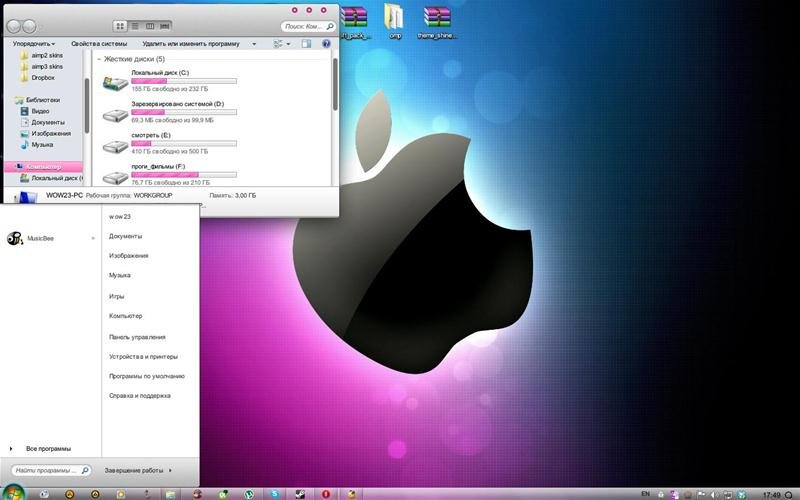Open the Упорядочить dropdown menu
Screen dimensions: 800x500
click(x=34, y=44)
